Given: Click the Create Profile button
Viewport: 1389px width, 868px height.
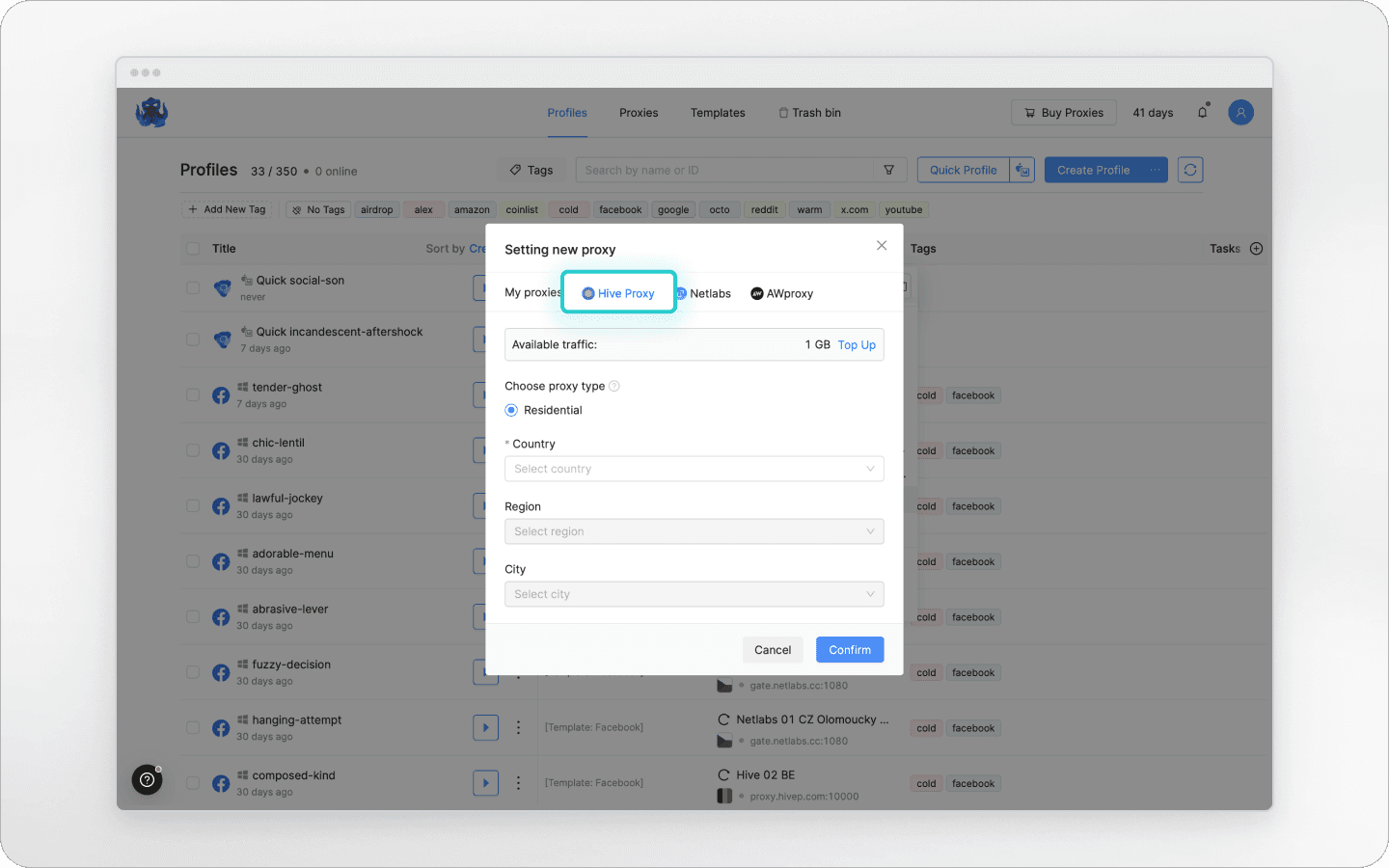Looking at the screenshot, I should click(1093, 170).
